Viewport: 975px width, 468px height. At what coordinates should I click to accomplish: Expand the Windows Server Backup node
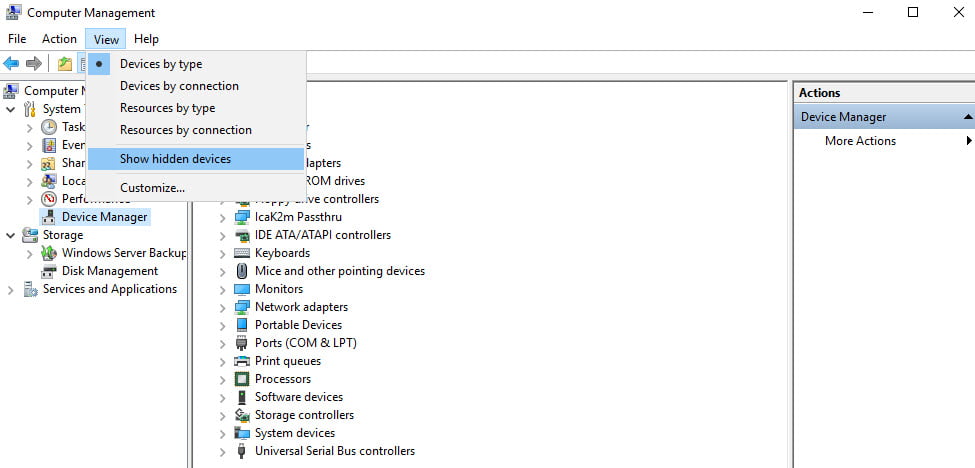click(x=29, y=254)
